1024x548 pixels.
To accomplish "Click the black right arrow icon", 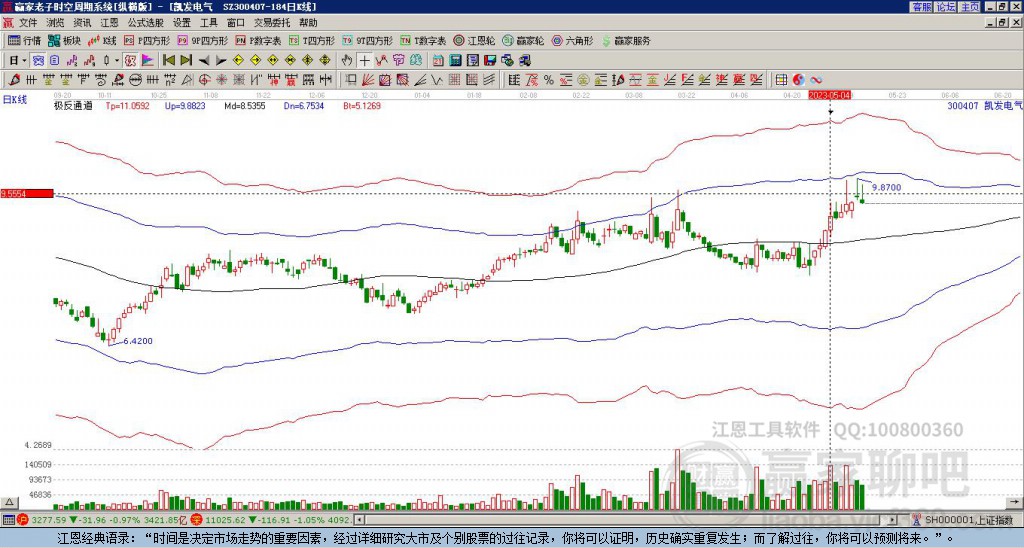I will click(221, 61).
